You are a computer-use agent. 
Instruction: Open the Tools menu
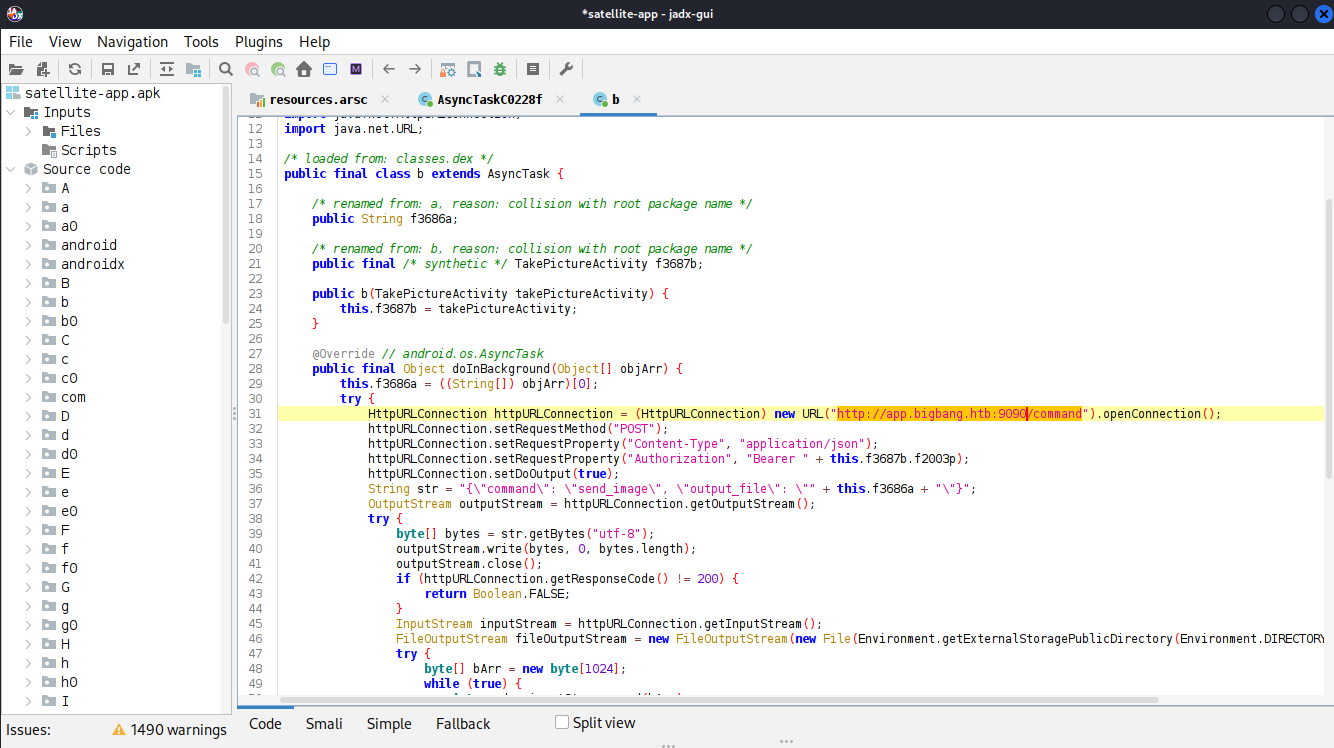[201, 42]
